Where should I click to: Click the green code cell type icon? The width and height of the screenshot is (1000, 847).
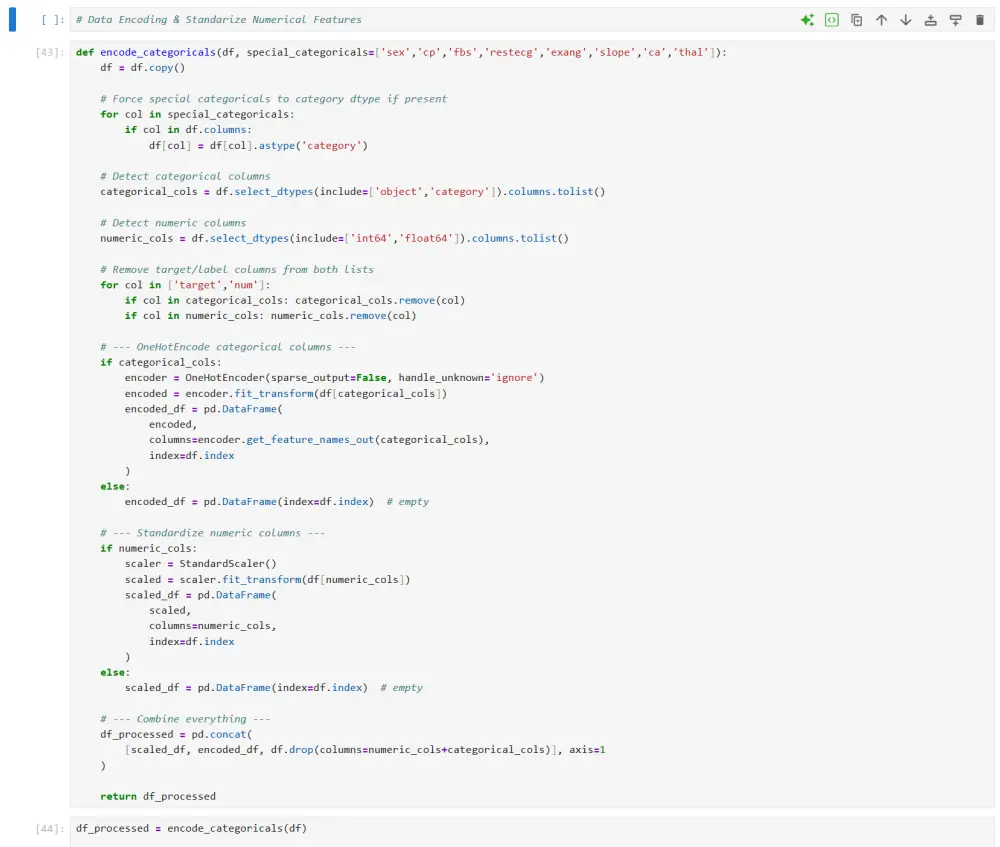tap(832, 18)
